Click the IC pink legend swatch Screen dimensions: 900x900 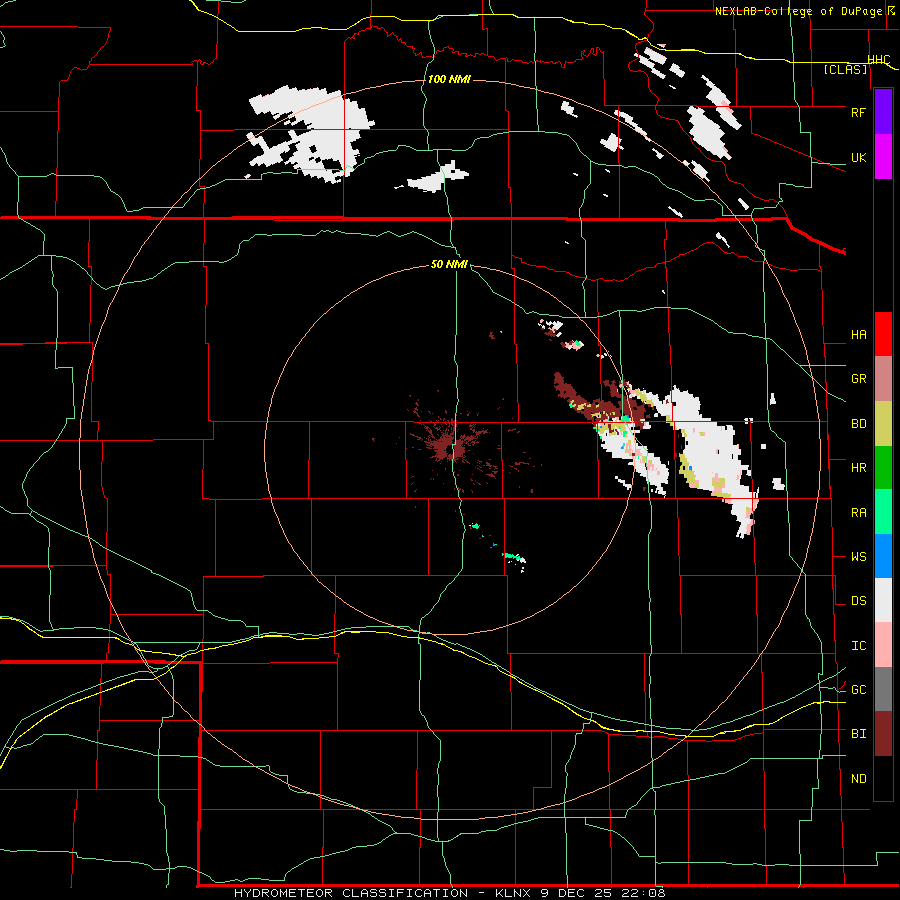(883, 645)
